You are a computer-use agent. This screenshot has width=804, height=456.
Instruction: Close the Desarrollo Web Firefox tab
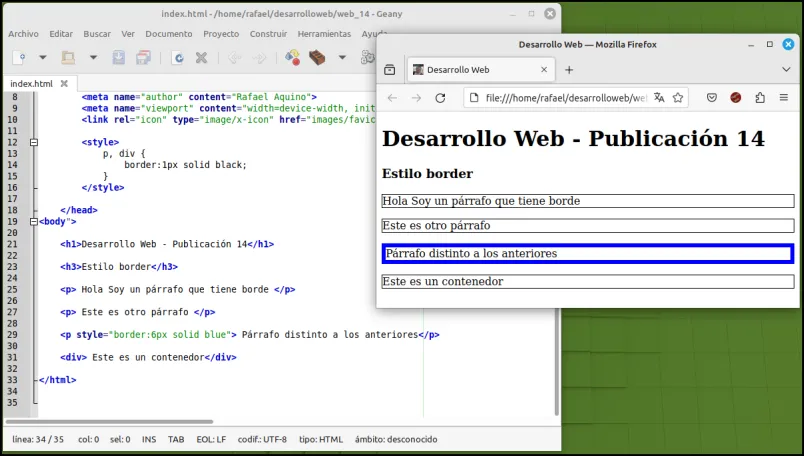544,70
